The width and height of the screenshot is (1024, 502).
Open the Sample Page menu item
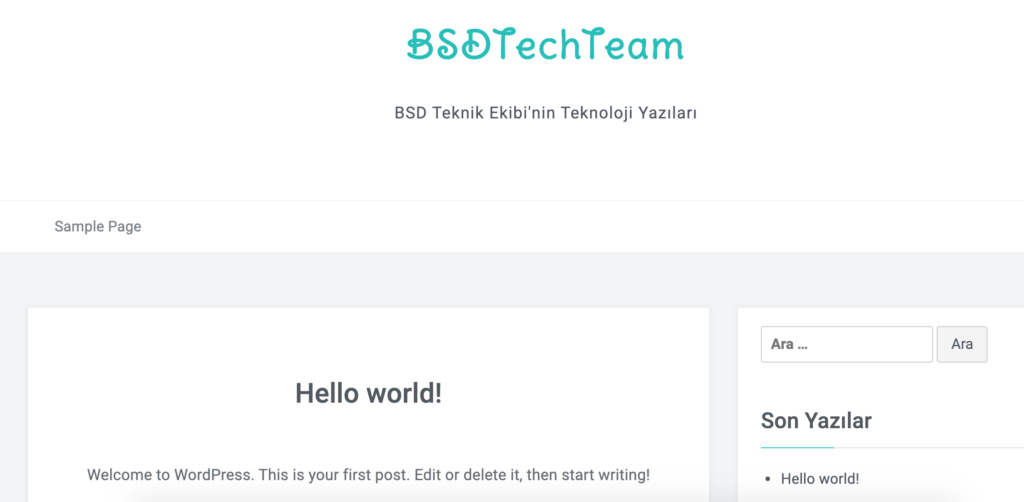tap(98, 227)
